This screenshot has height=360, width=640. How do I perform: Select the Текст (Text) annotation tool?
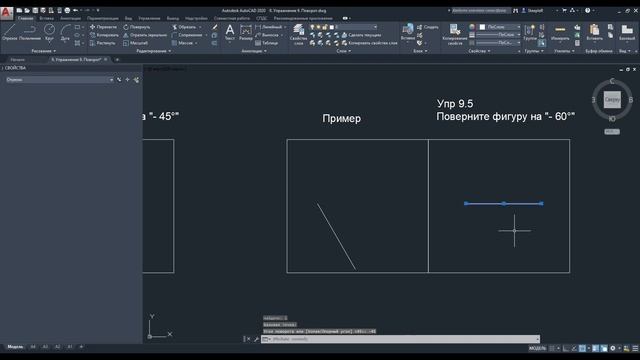[x=230, y=32]
